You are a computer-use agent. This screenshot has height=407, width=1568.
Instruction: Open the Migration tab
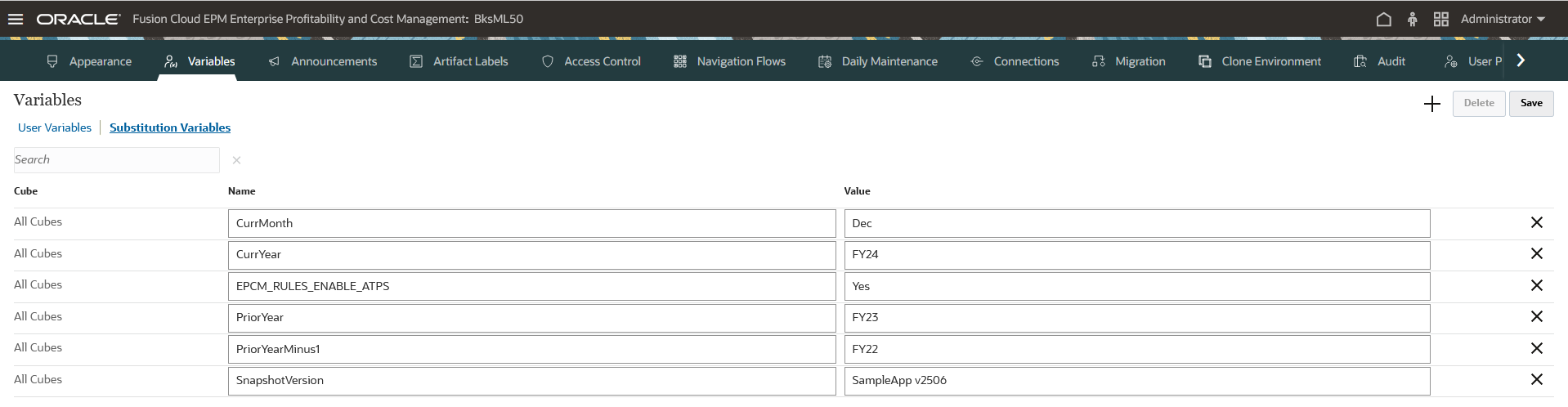(x=1129, y=61)
